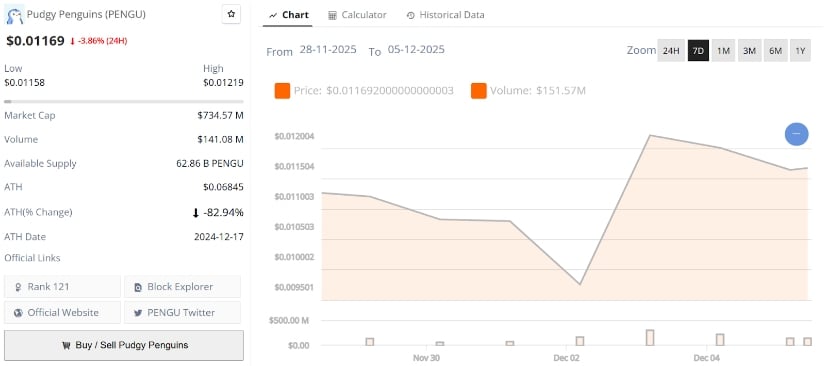
Task: Click the globe icon beside Official Website
Action: [x=18, y=313]
